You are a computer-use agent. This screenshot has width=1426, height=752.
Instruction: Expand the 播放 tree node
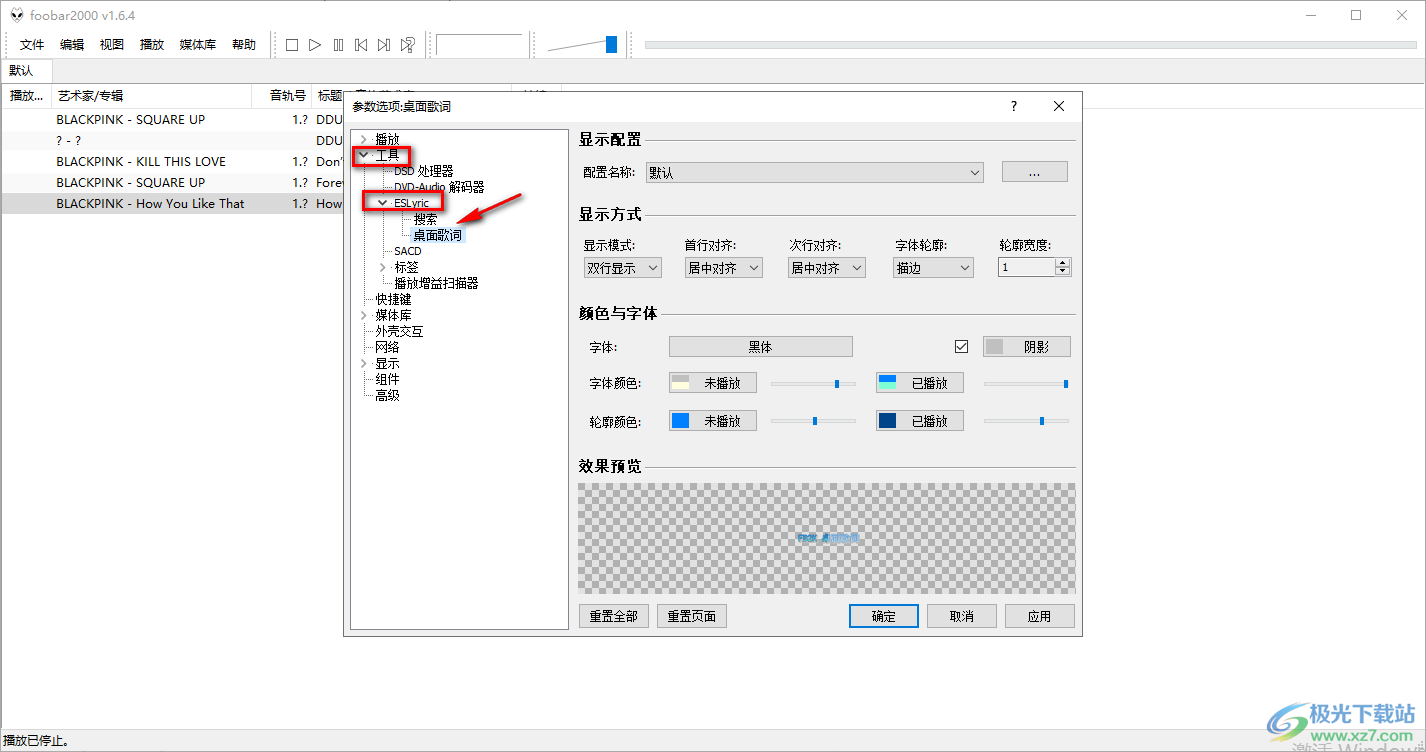364,139
